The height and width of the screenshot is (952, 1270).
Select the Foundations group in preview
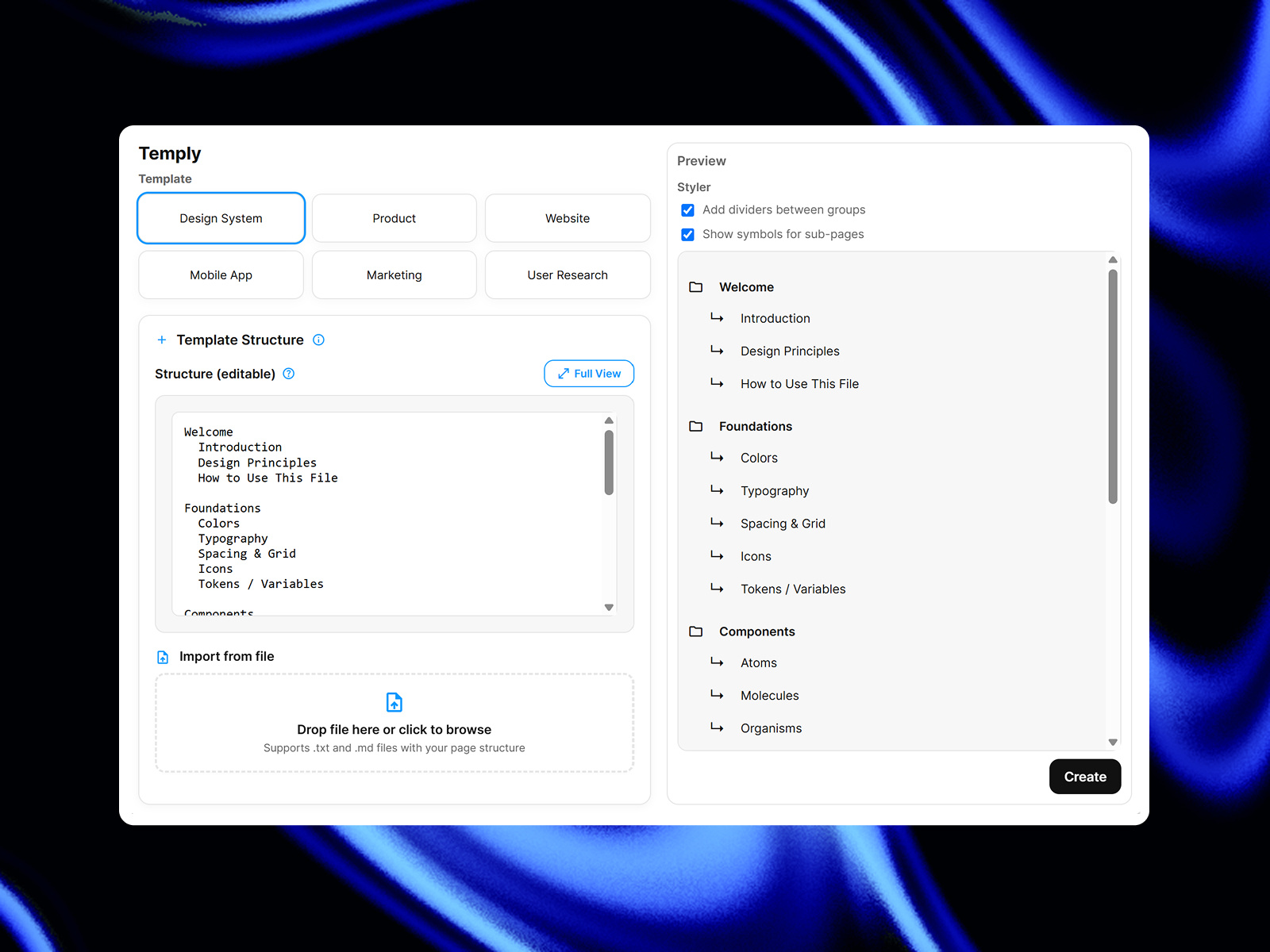click(x=756, y=426)
